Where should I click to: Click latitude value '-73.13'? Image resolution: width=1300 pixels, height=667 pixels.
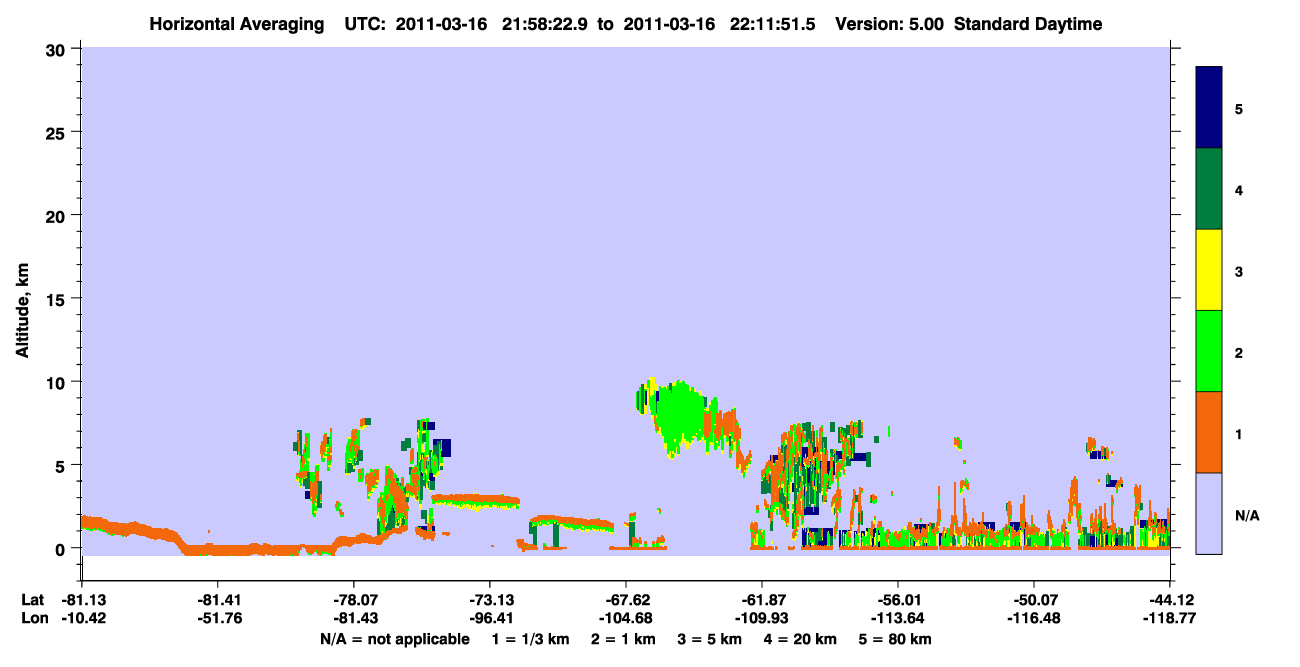click(489, 600)
